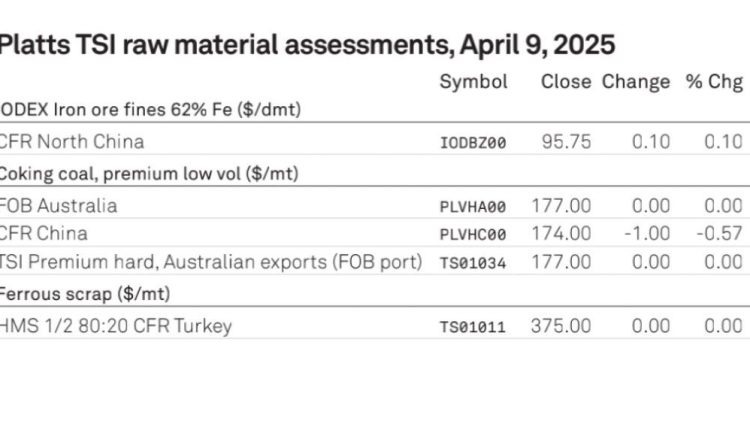The image size is (750, 430).
Task: Click the -0.57 percent change value
Action: 719,234
